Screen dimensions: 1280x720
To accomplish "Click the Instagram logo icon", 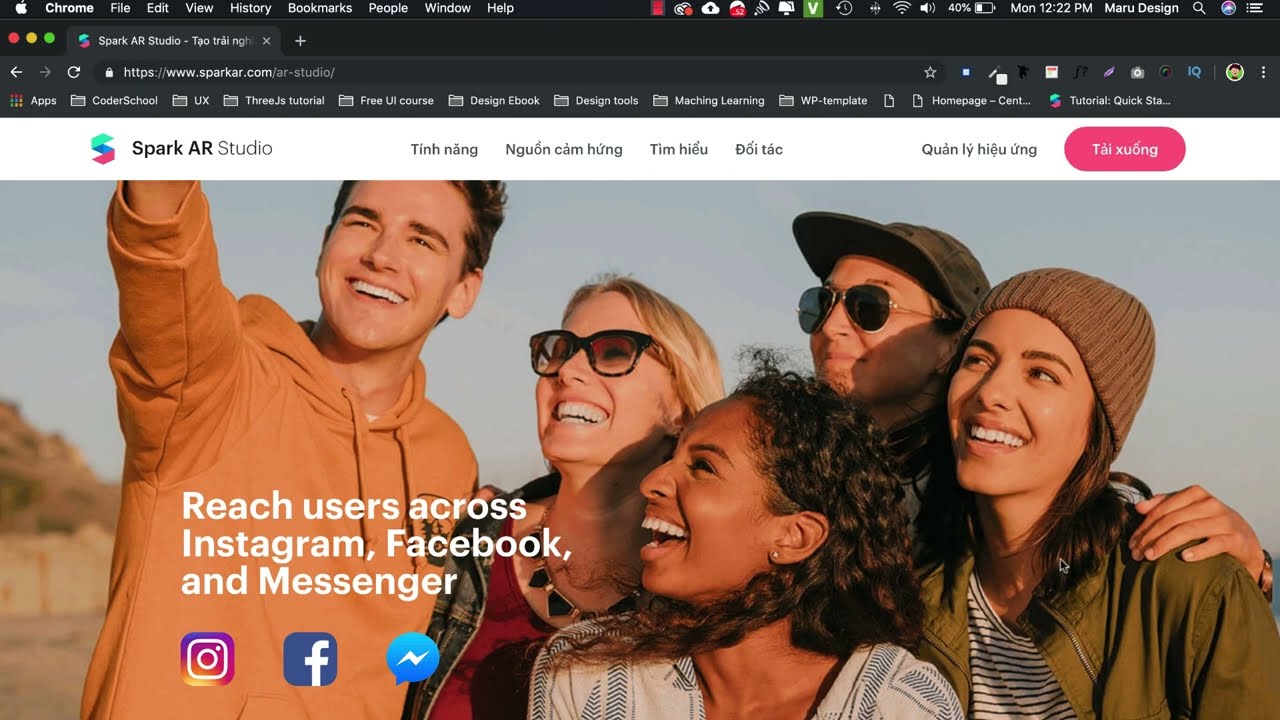I will 208,659.
